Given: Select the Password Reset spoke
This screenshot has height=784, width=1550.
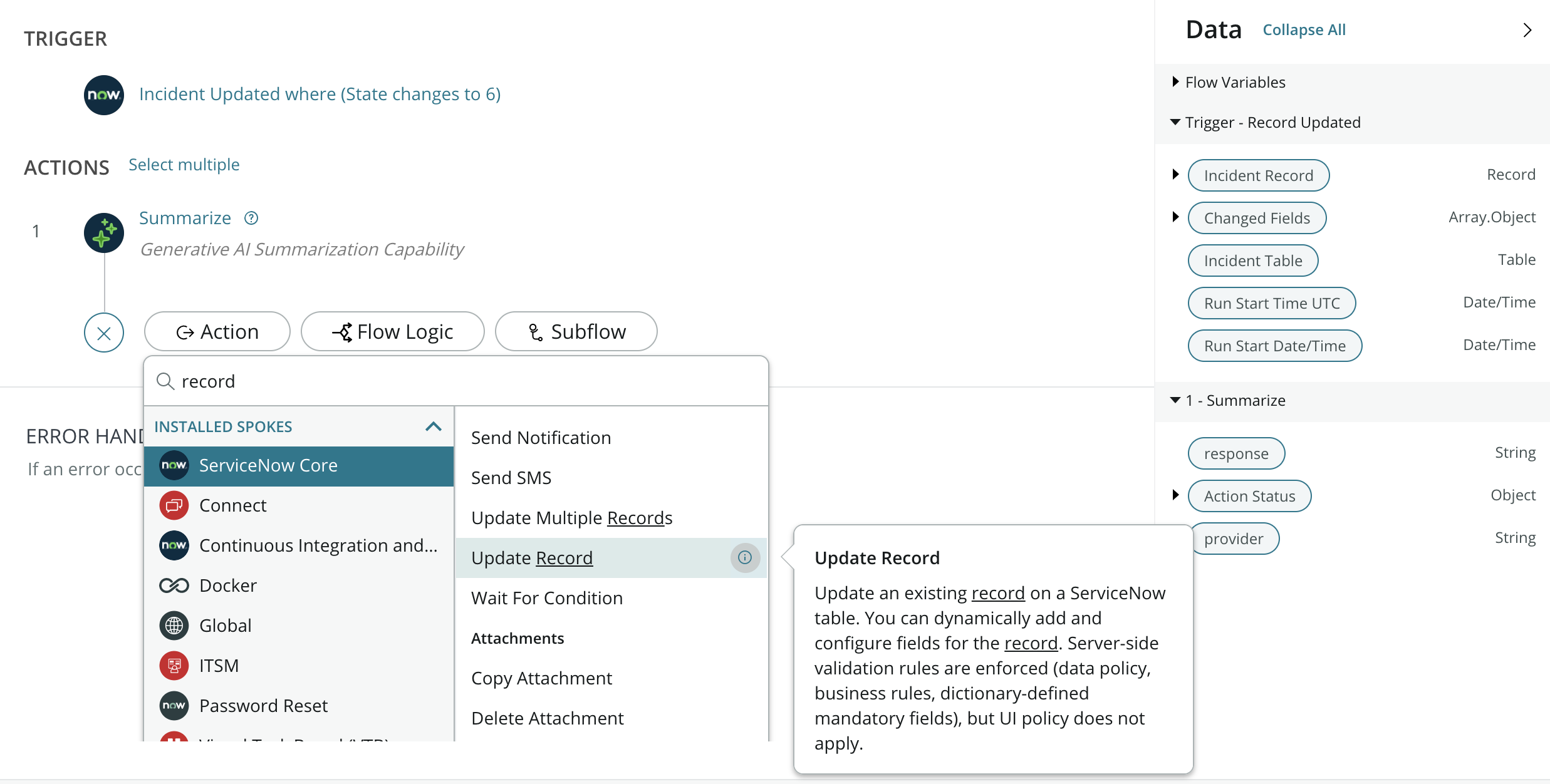Looking at the screenshot, I should (x=299, y=706).
